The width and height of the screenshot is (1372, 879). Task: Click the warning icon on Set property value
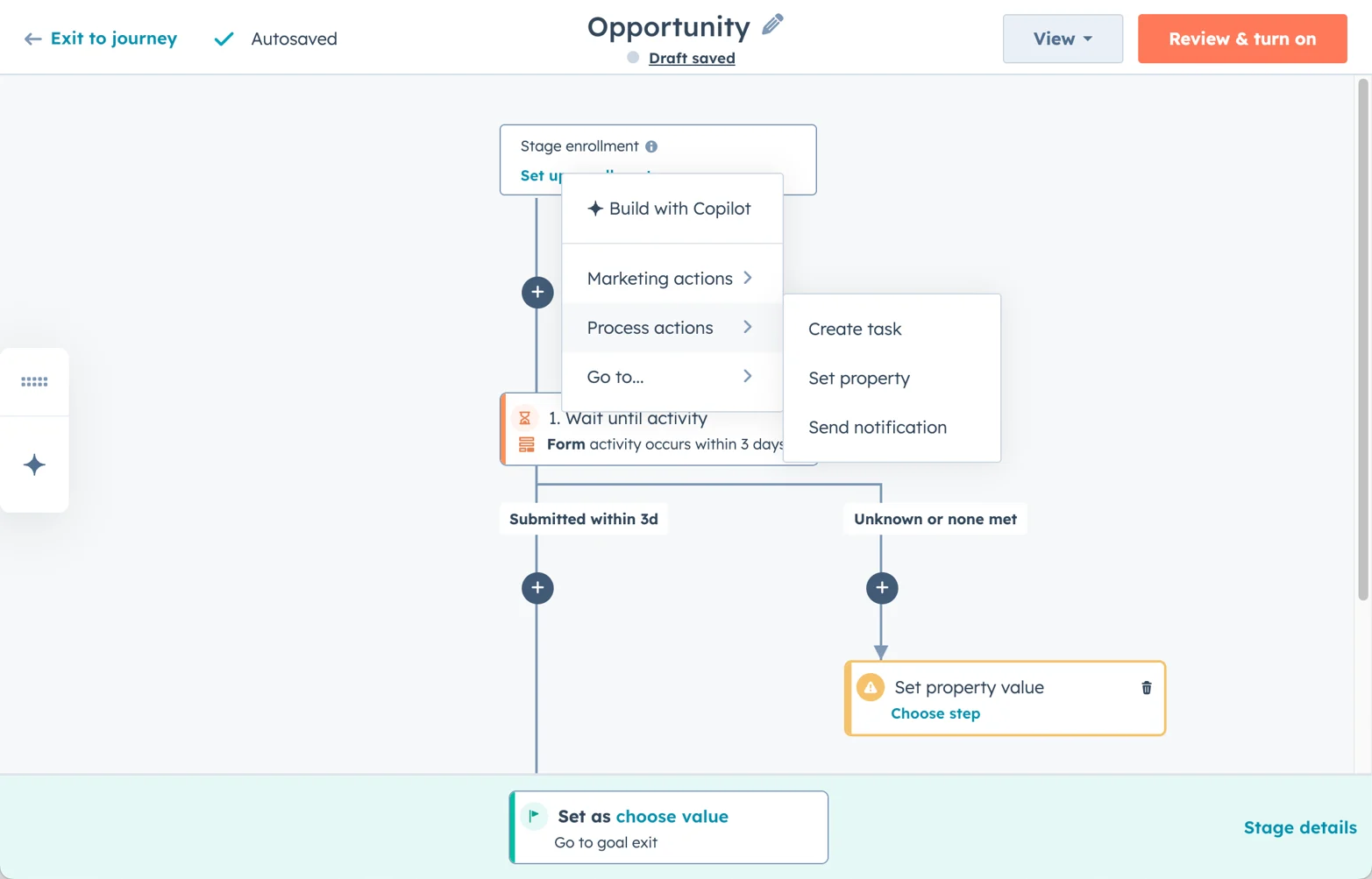pos(870,688)
